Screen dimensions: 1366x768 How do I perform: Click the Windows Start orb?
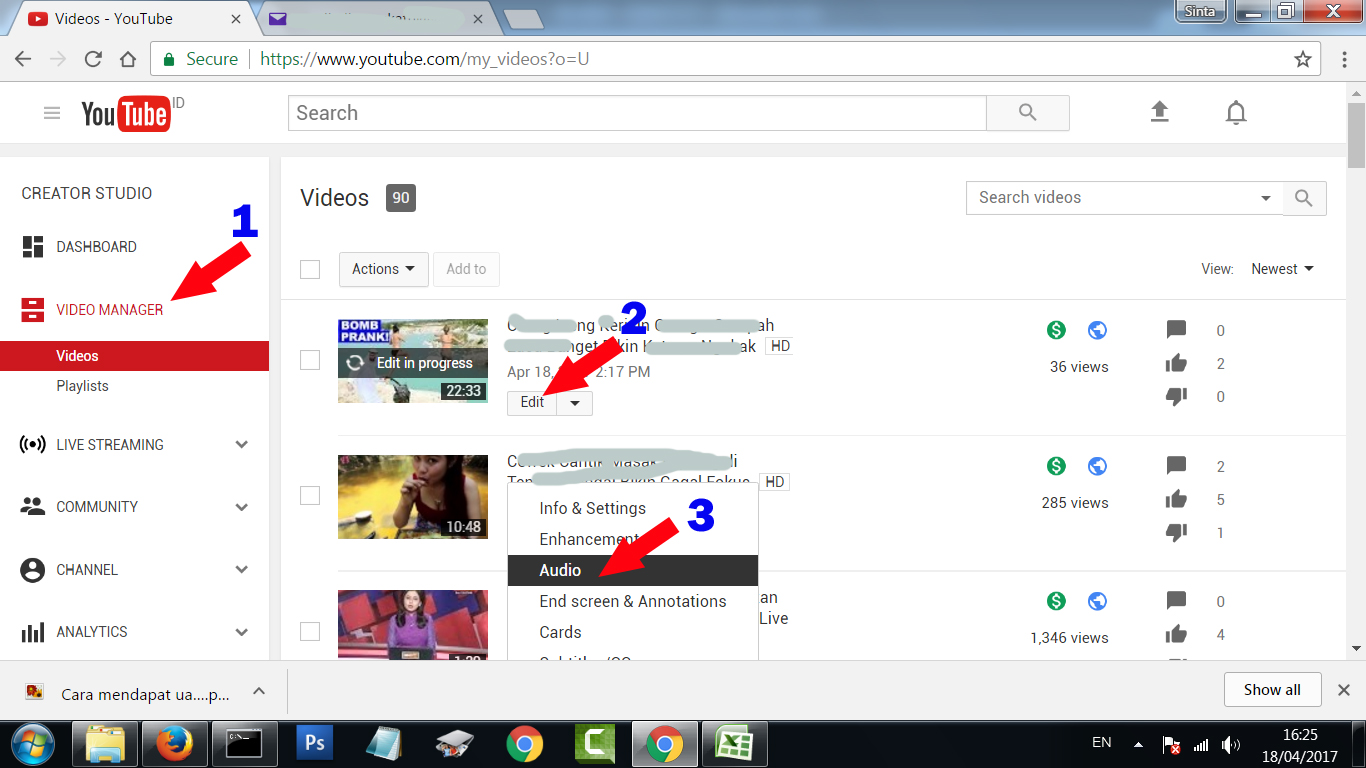pyautogui.click(x=34, y=743)
